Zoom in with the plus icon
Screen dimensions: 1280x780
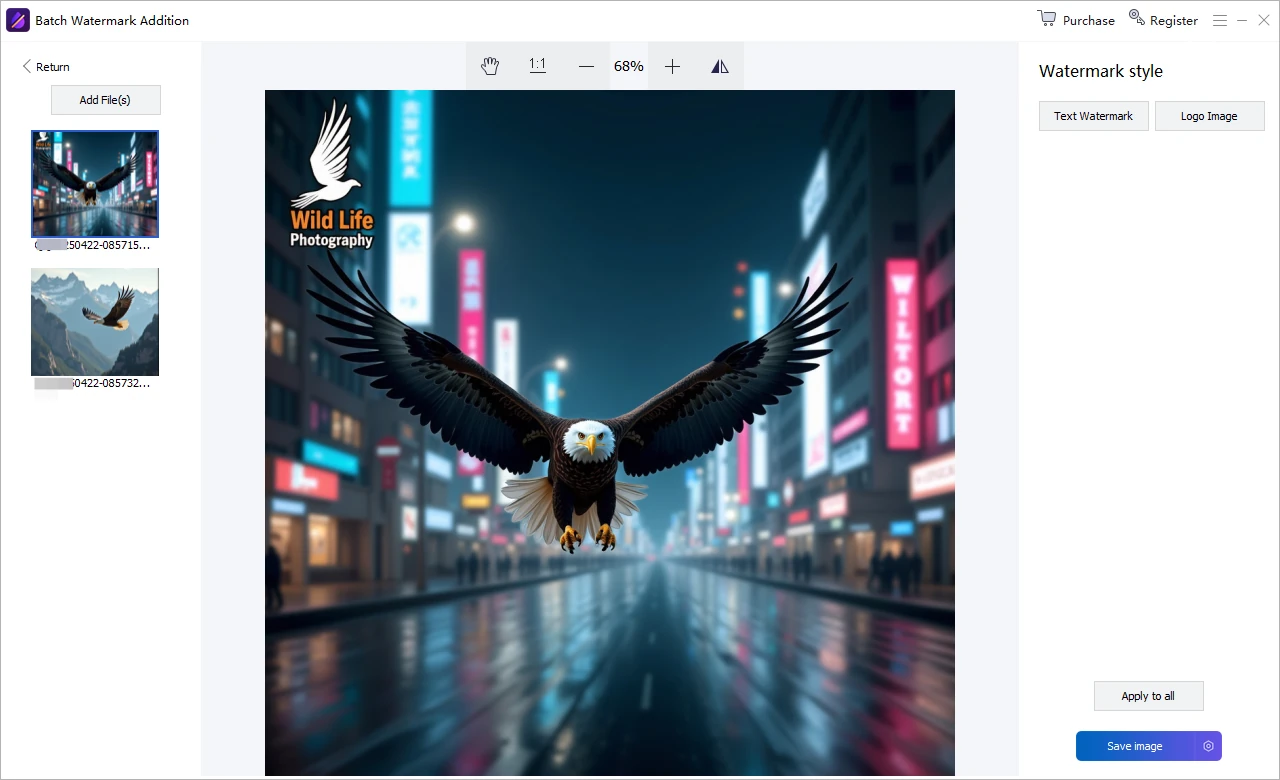coord(672,66)
